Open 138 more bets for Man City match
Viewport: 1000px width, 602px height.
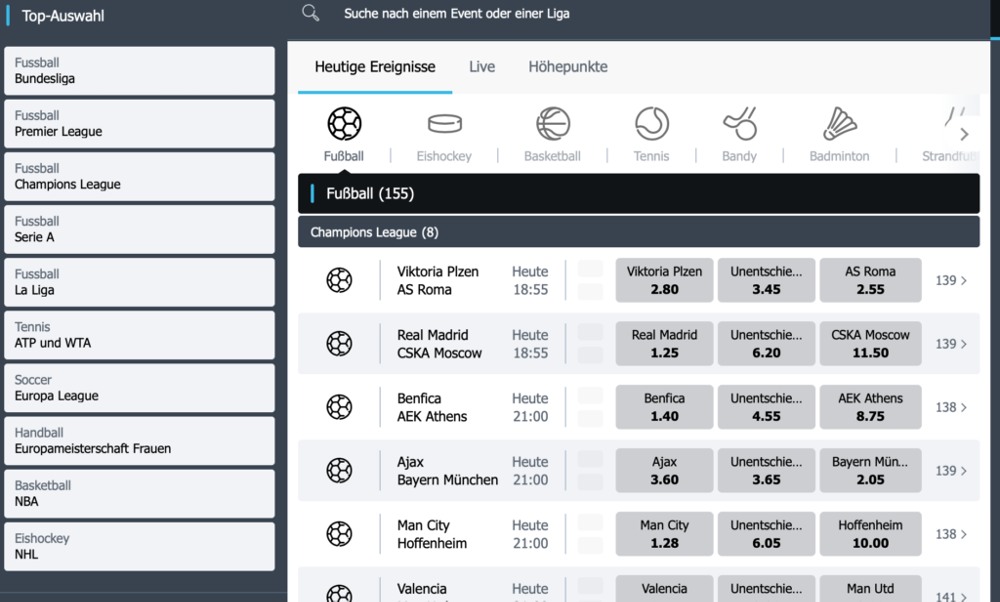coord(952,534)
